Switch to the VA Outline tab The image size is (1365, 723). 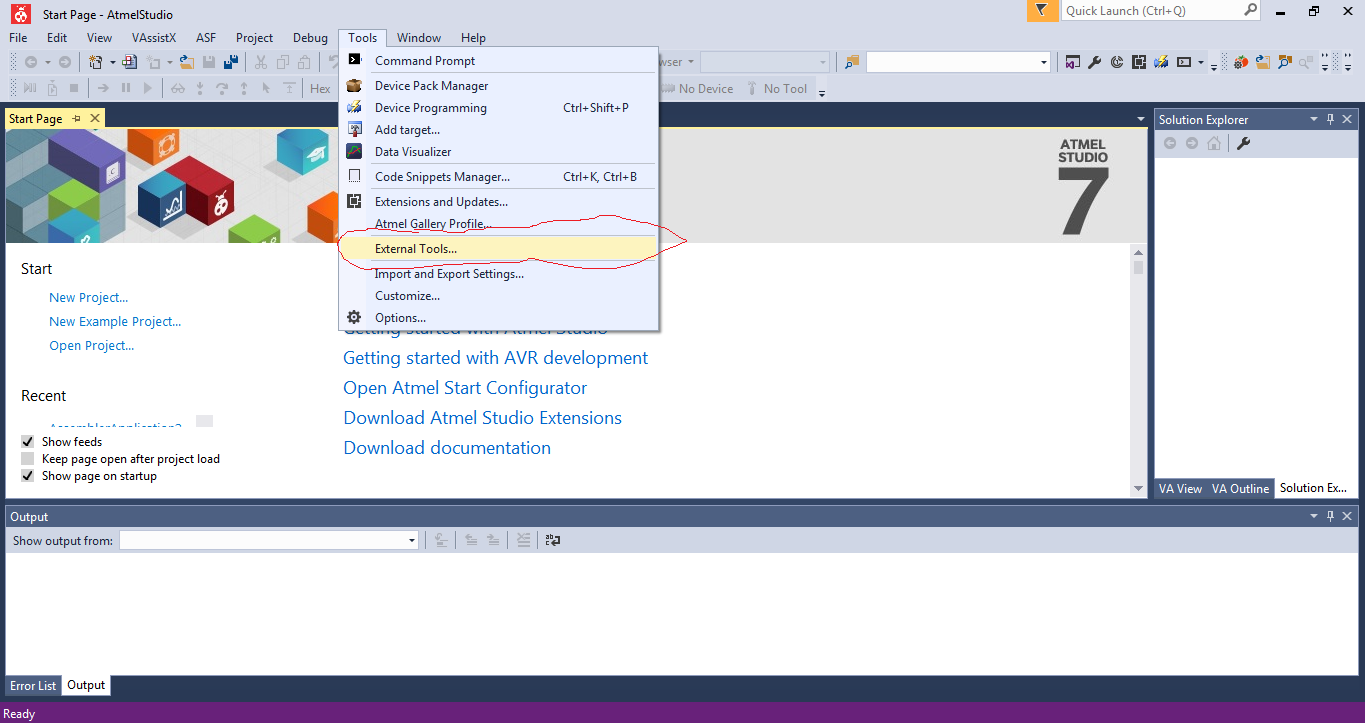[1240, 488]
